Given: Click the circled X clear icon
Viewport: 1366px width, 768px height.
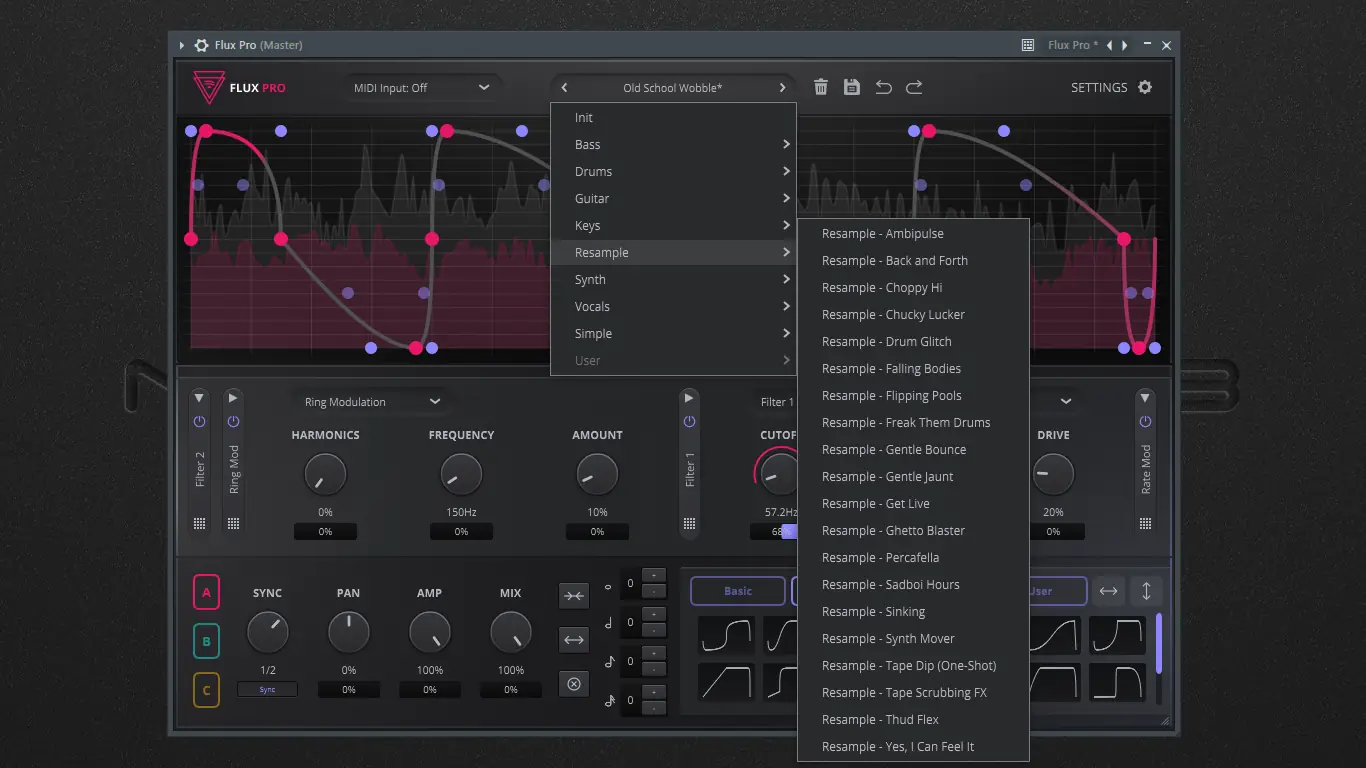Looking at the screenshot, I should coord(574,684).
